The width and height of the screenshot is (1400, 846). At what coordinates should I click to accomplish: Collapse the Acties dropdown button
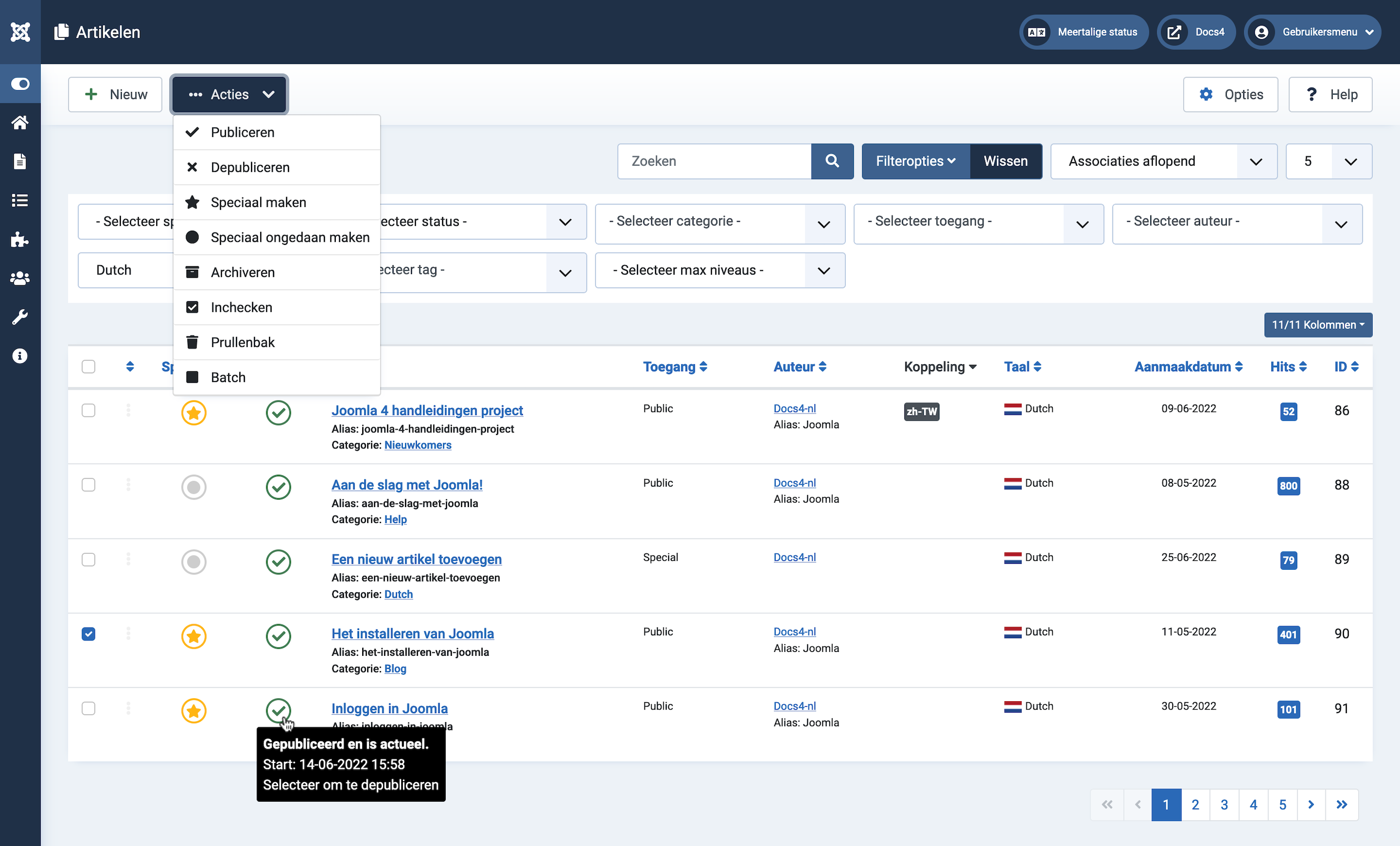tap(229, 95)
